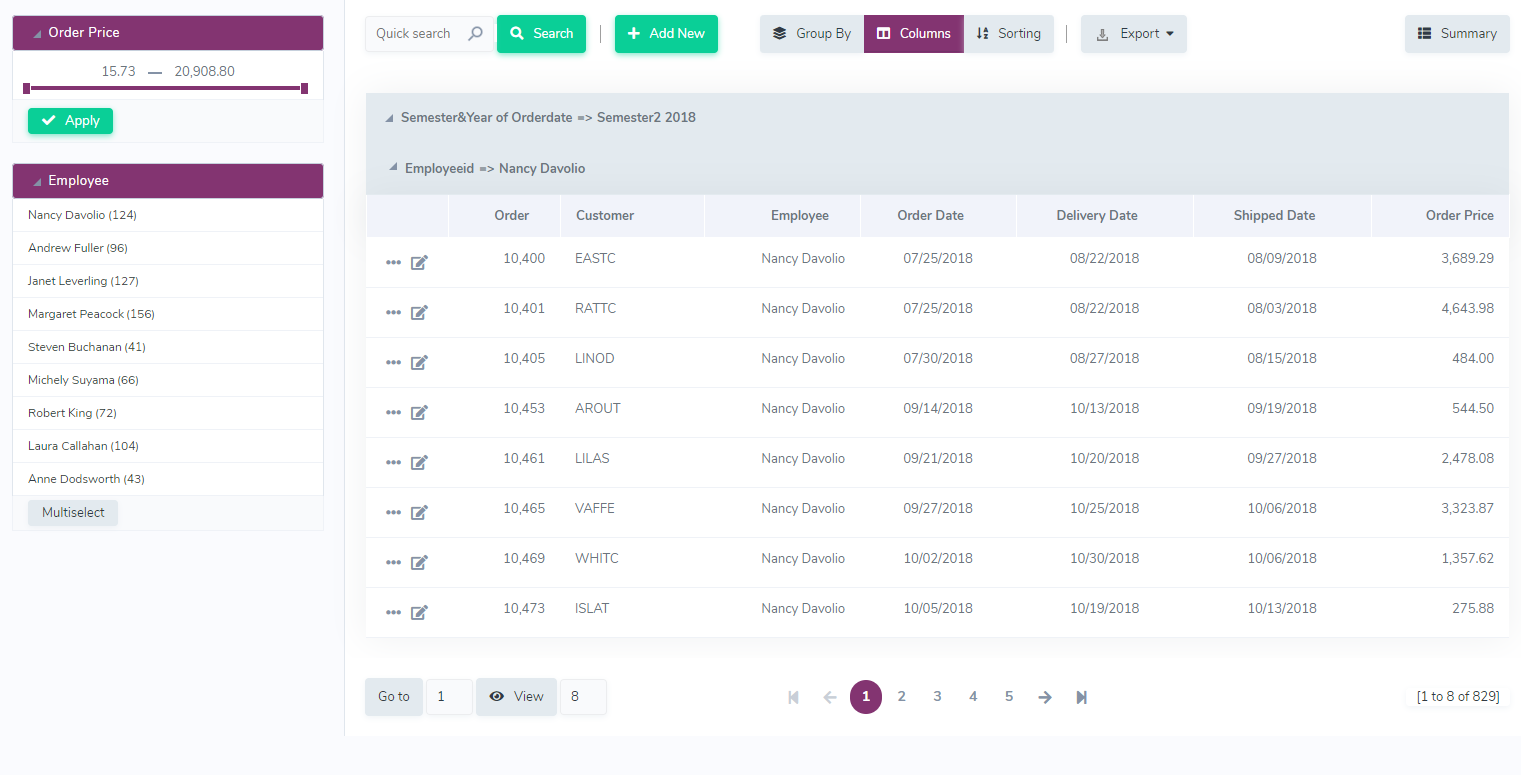The image size is (1521, 775).
Task: Click the View rows button
Action: pyautogui.click(x=516, y=697)
